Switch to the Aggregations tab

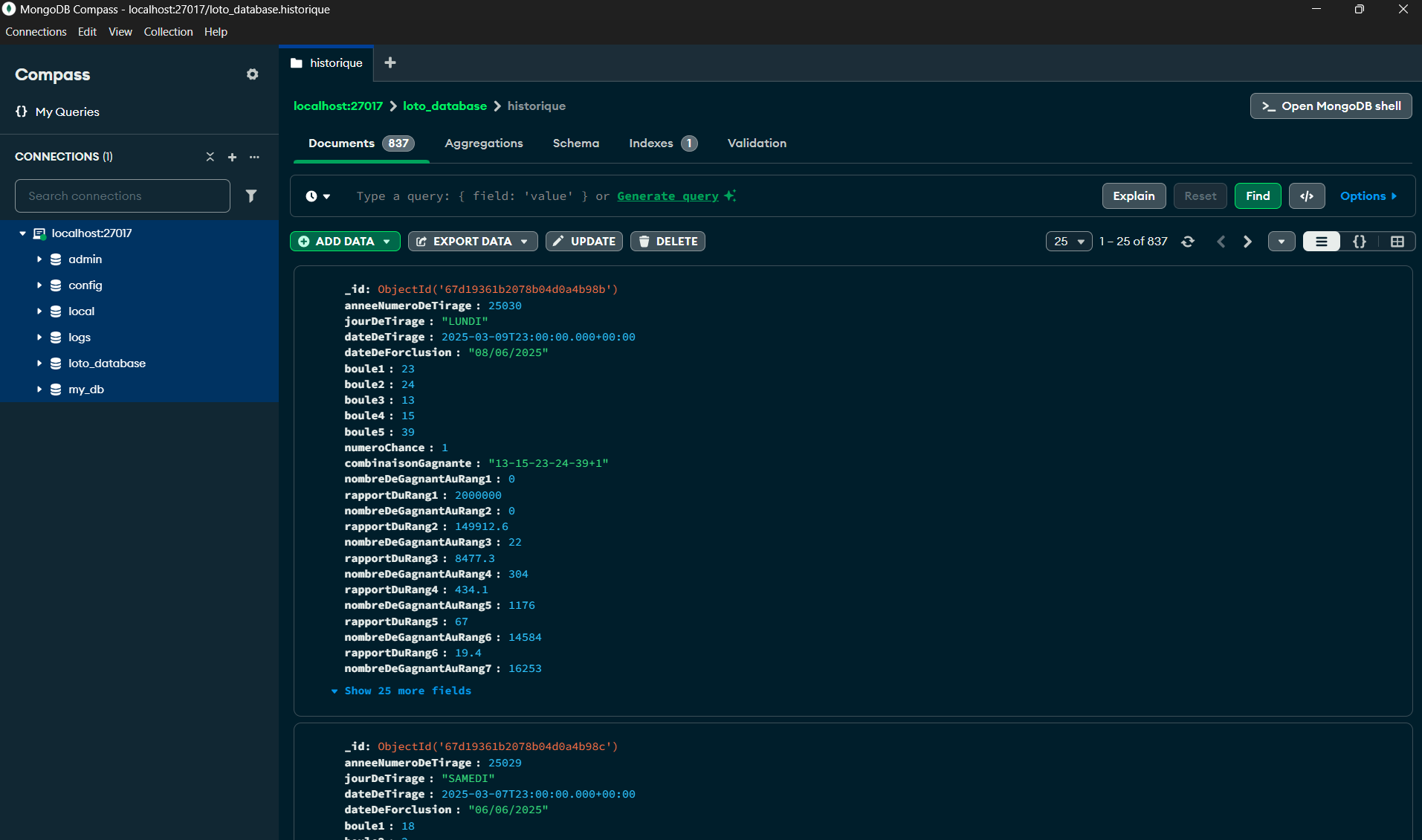[484, 143]
